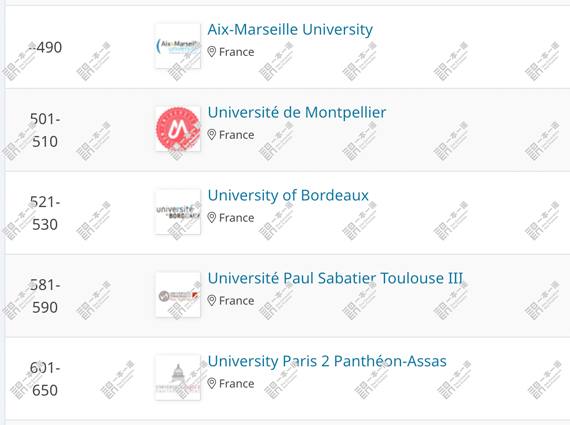
Task: Click location pin under University of Bordeaux
Action: click(212, 218)
